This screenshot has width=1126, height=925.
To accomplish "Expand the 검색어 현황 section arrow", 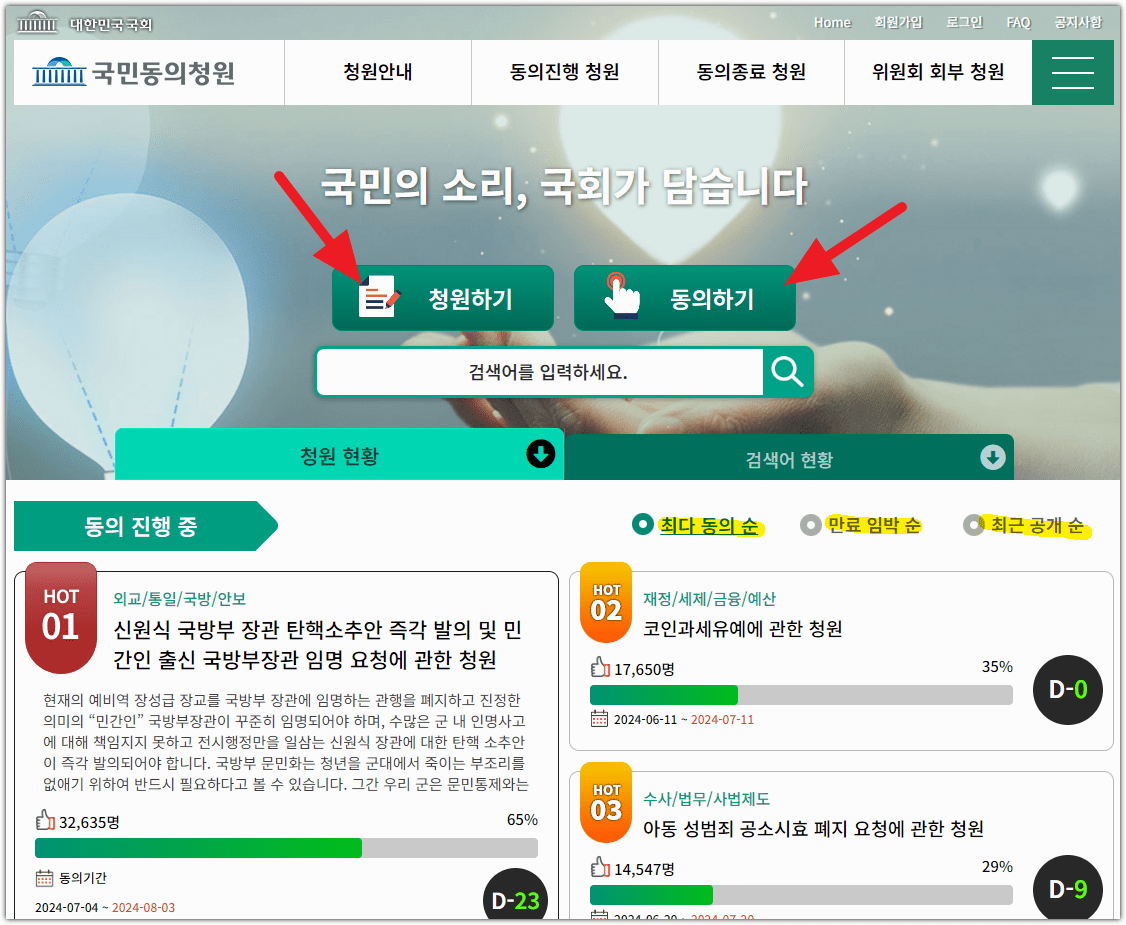I will 992,458.
